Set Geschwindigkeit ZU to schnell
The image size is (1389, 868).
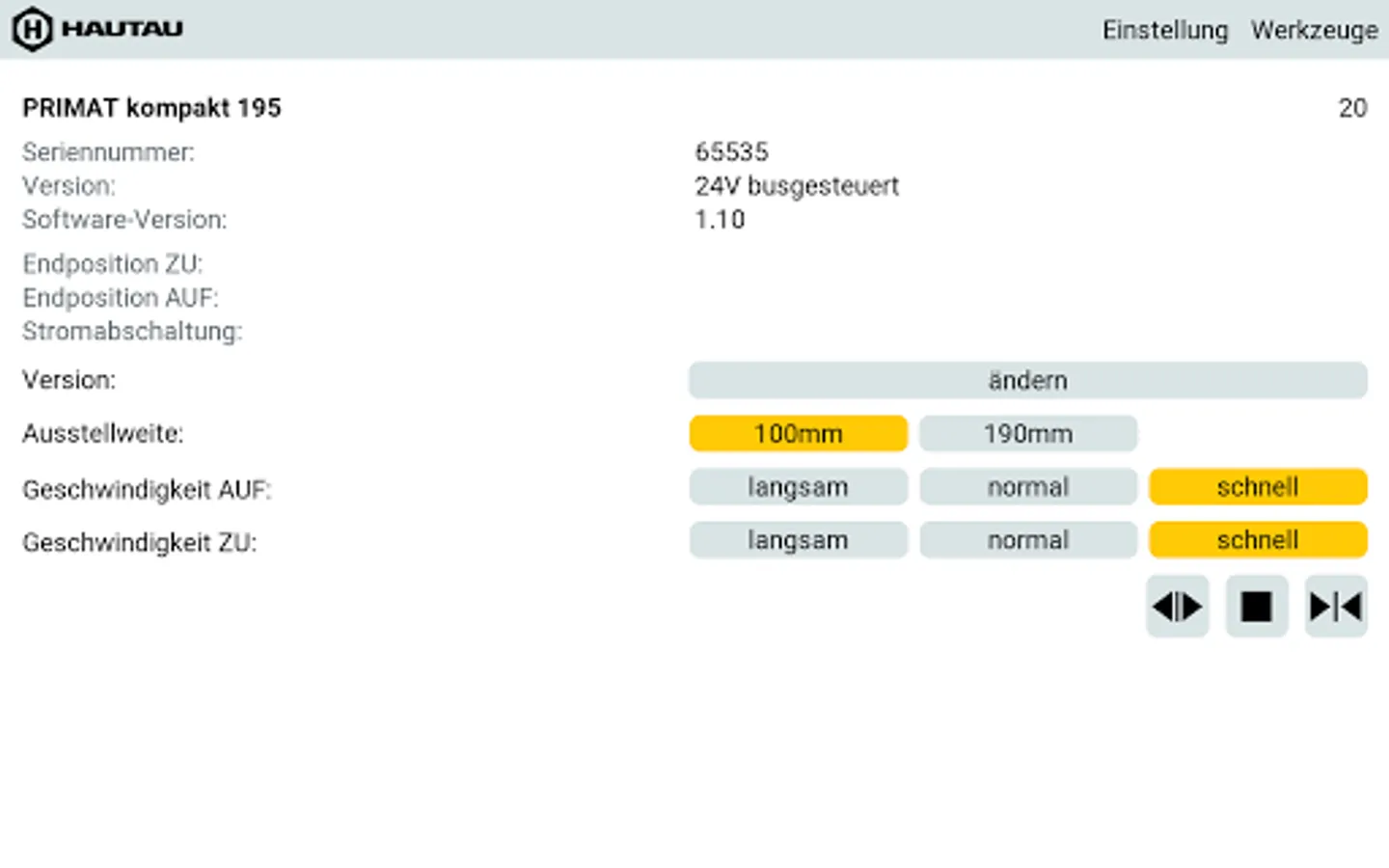point(1258,540)
